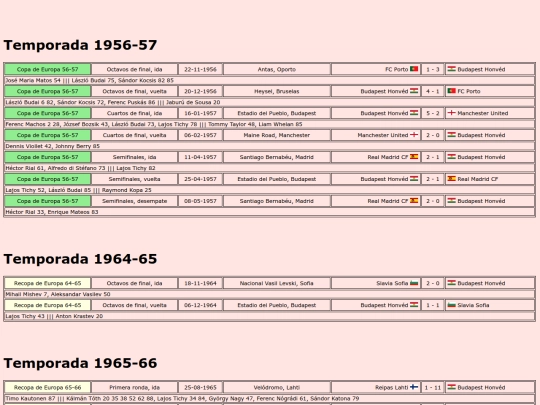Click the Primera ronda, ida cell

tap(134, 387)
